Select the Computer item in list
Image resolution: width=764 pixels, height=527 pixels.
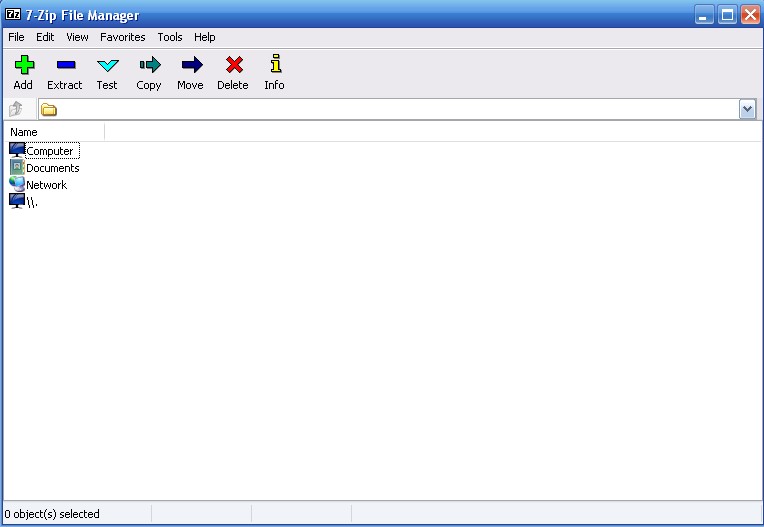49,151
